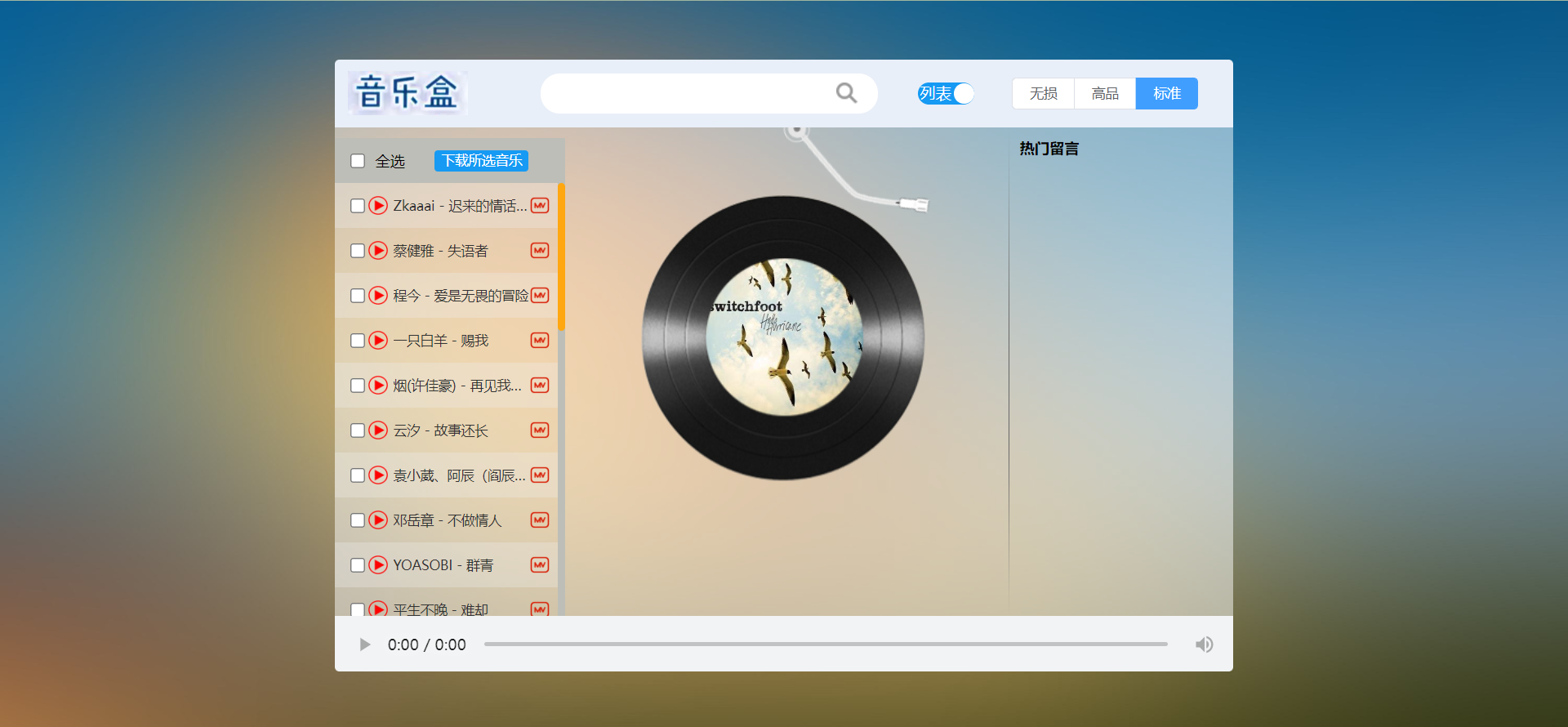The height and width of the screenshot is (727, 1568).
Task: Select the 标准 standard quality tab
Action: coord(1167,93)
